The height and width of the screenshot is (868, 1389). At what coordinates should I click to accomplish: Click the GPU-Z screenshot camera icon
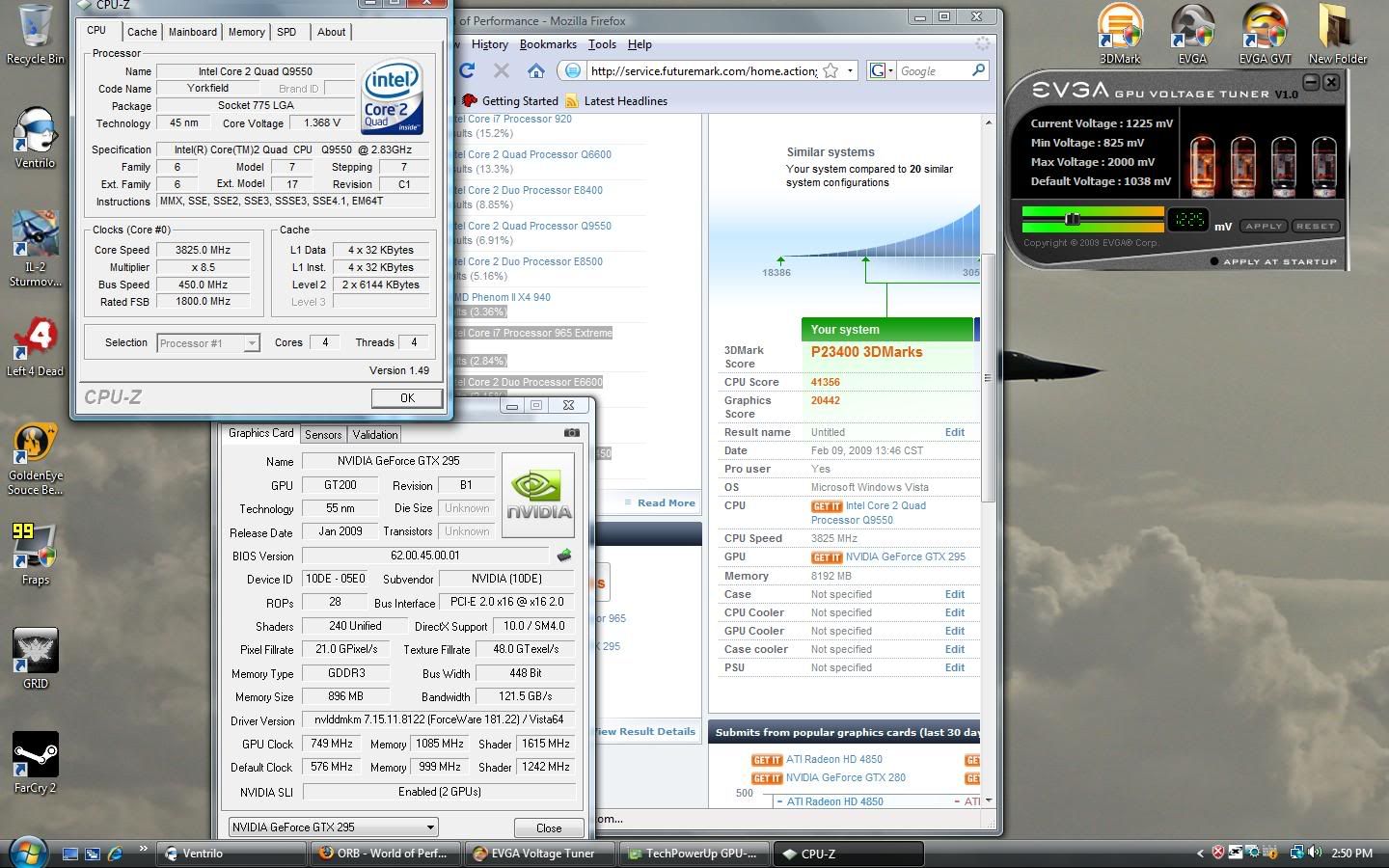coord(571,433)
